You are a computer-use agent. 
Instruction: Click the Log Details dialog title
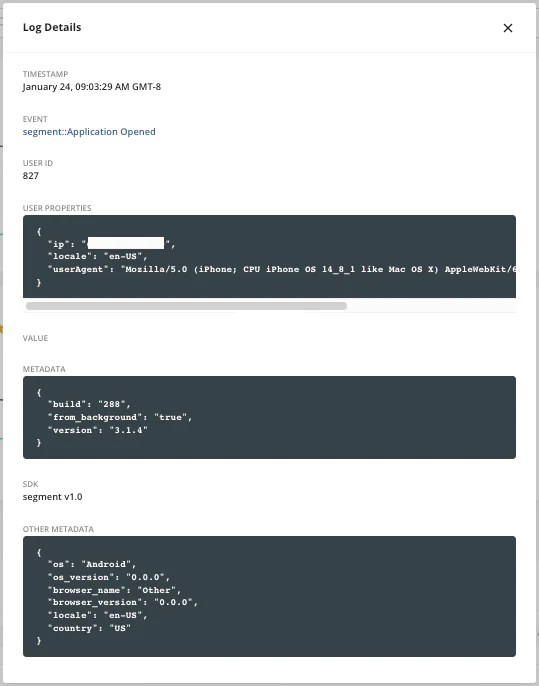click(52, 27)
